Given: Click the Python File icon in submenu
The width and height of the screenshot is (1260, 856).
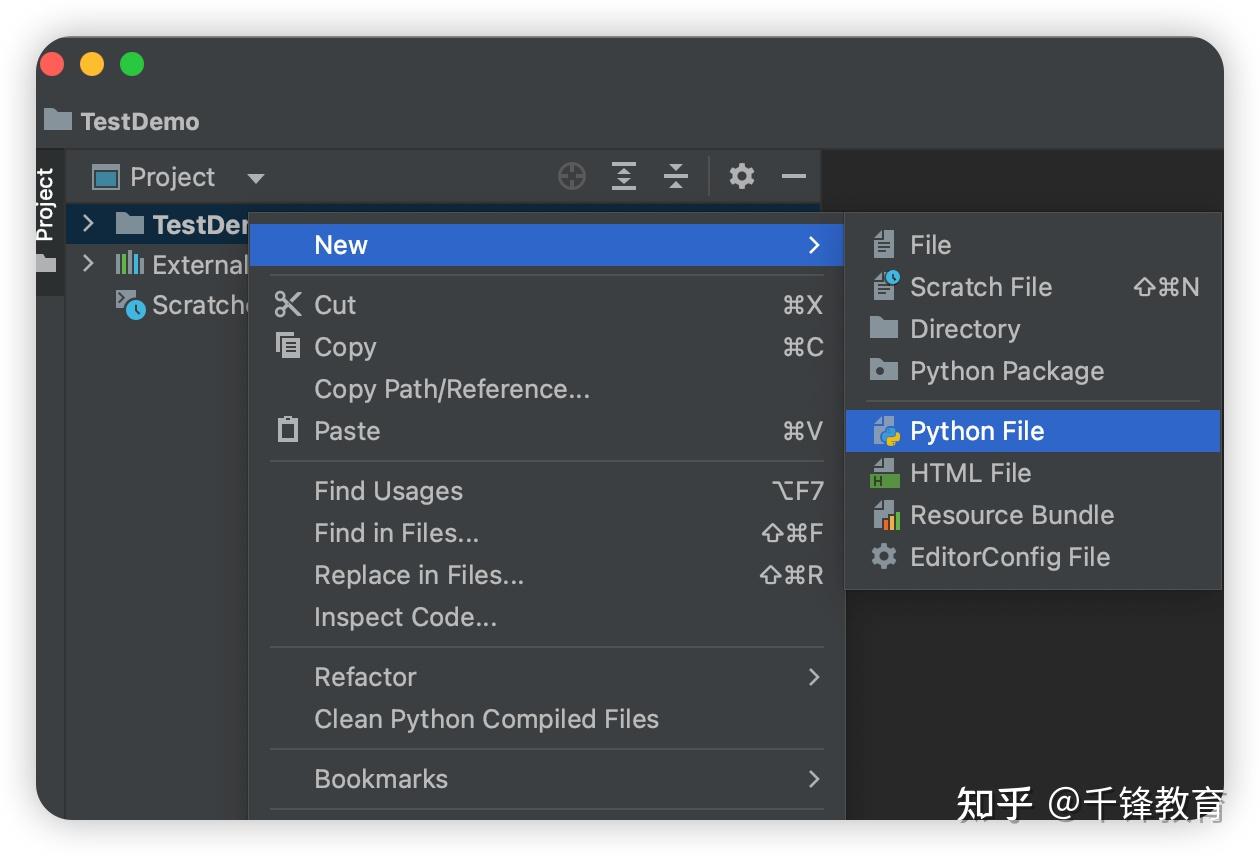Looking at the screenshot, I should click(885, 432).
